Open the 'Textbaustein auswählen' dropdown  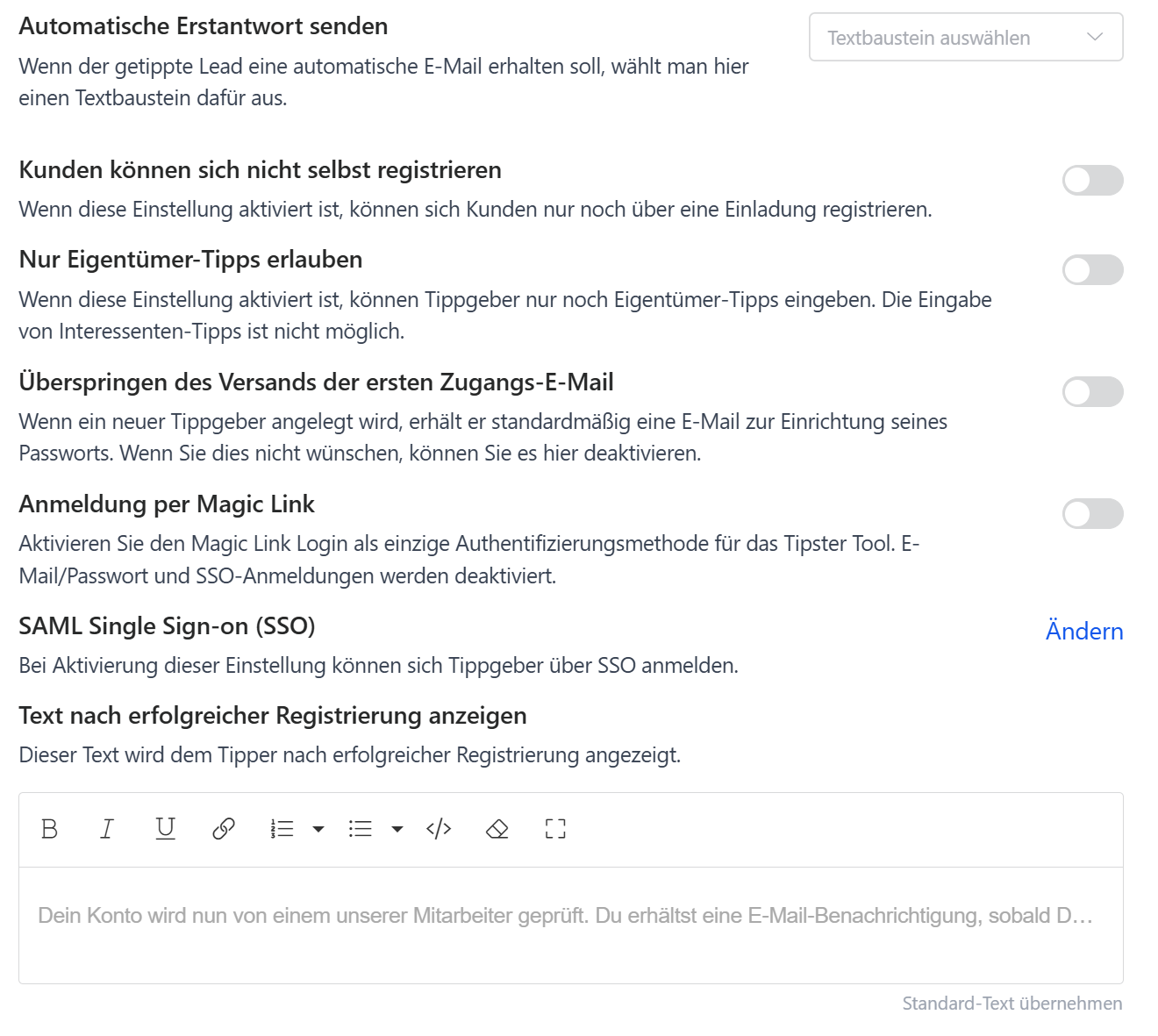coord(965,38)
